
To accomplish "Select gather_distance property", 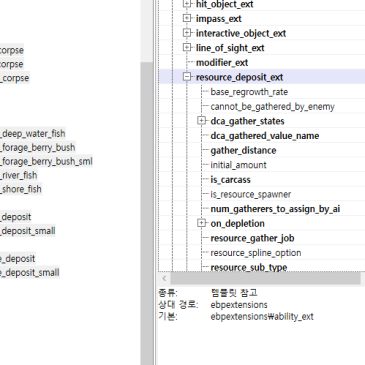I will (x=243, y=150).
